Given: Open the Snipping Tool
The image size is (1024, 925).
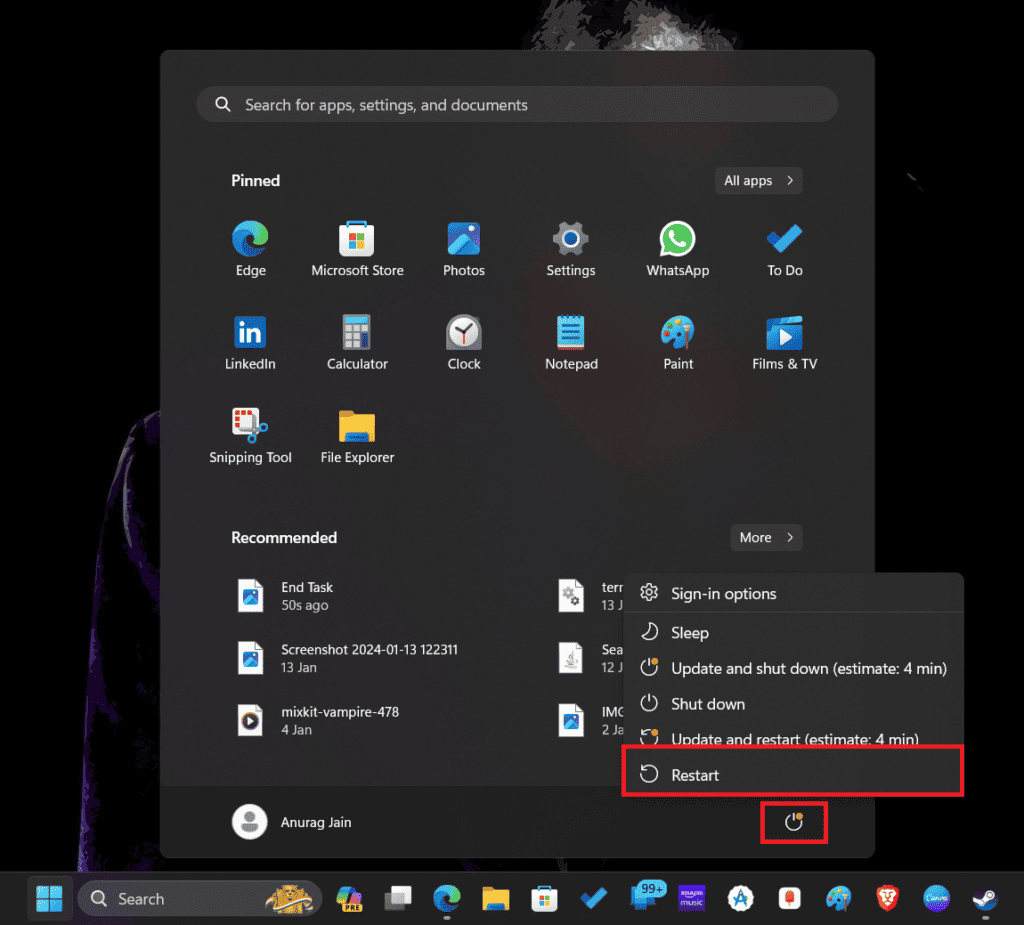Looking at the screenshot, I should coord(250,427).
